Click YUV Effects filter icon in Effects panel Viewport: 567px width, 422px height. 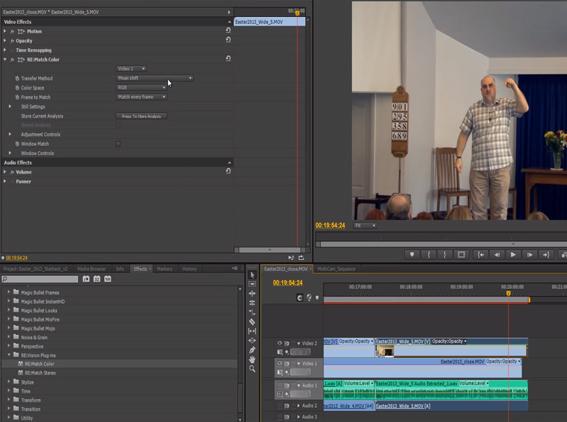[108, 279]
